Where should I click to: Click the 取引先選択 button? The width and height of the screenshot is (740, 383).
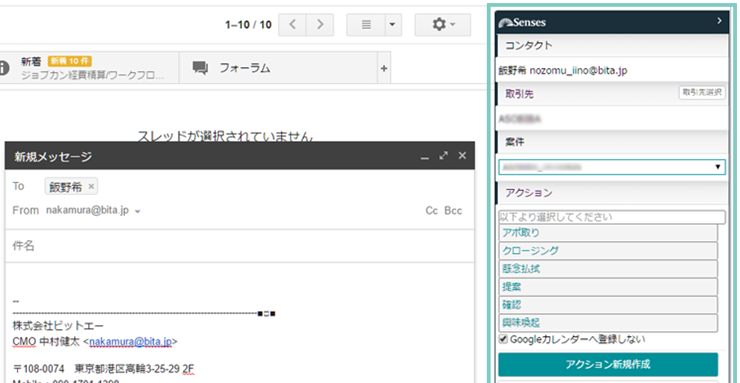pyautogui.click(x=702, y=92)
